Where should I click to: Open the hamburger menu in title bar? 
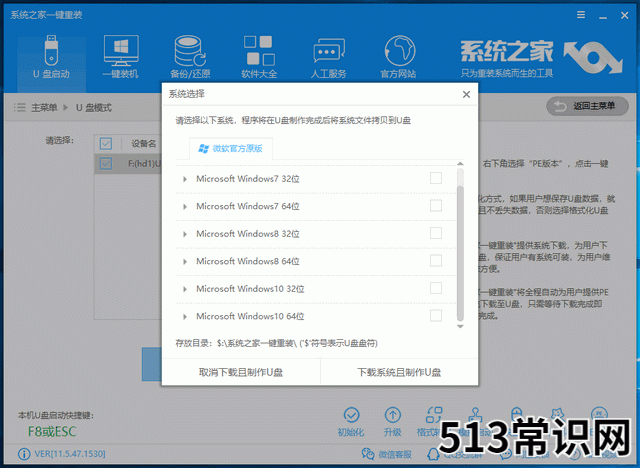point(581,15)
